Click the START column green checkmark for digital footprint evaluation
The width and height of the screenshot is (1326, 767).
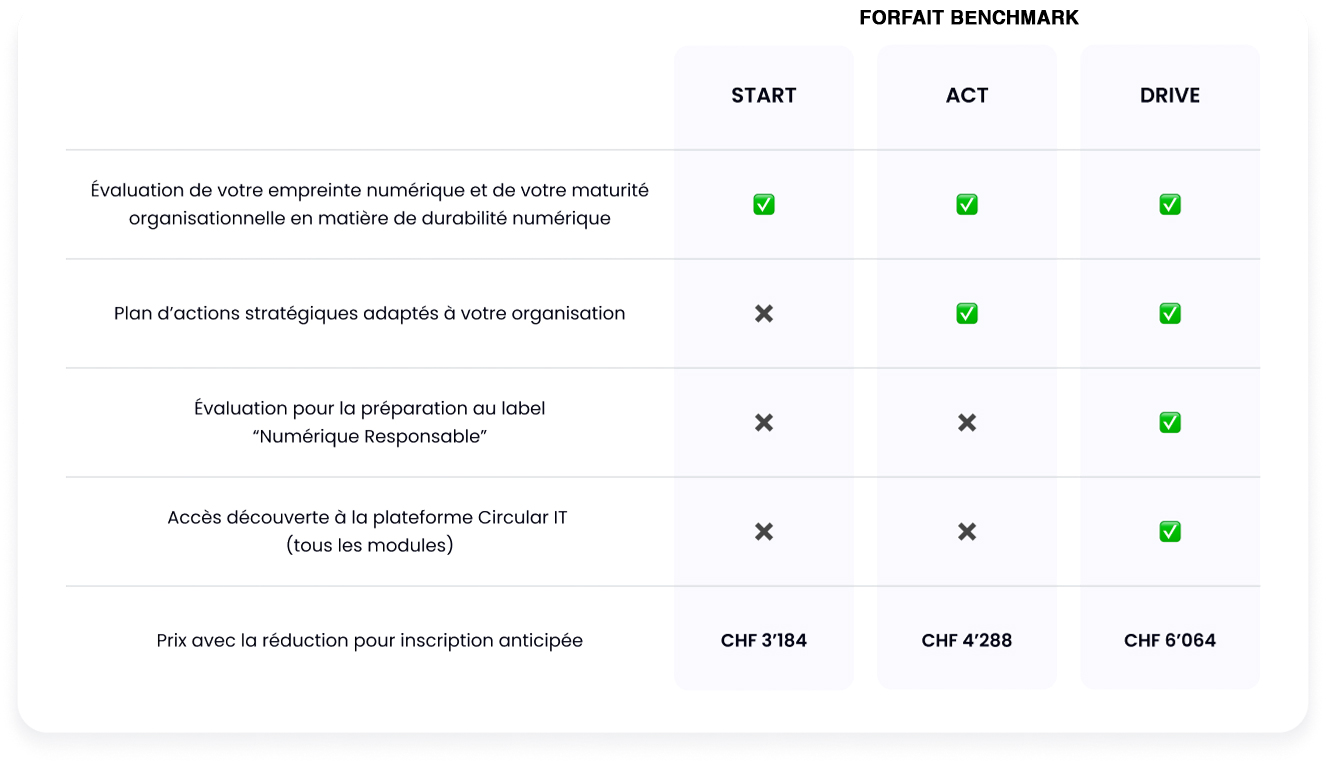pyautogui.click(x=764, y=204)
